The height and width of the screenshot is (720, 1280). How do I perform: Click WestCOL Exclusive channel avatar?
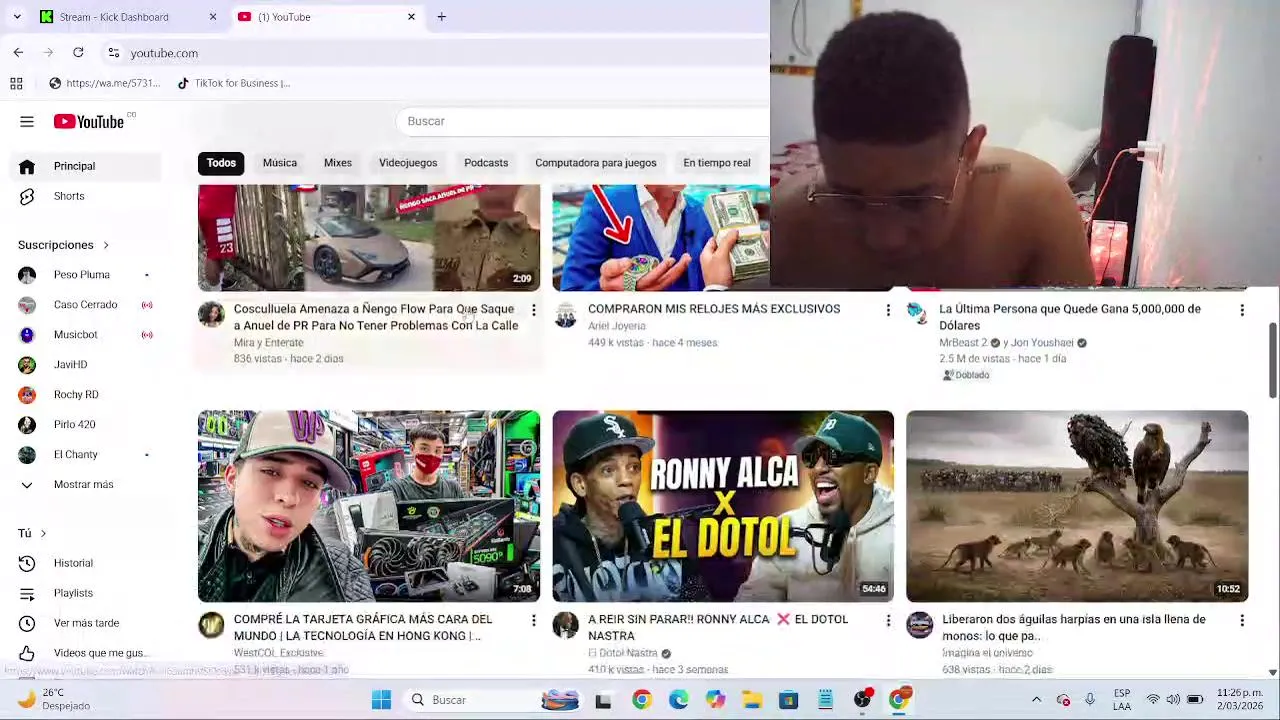coord(211,625)
